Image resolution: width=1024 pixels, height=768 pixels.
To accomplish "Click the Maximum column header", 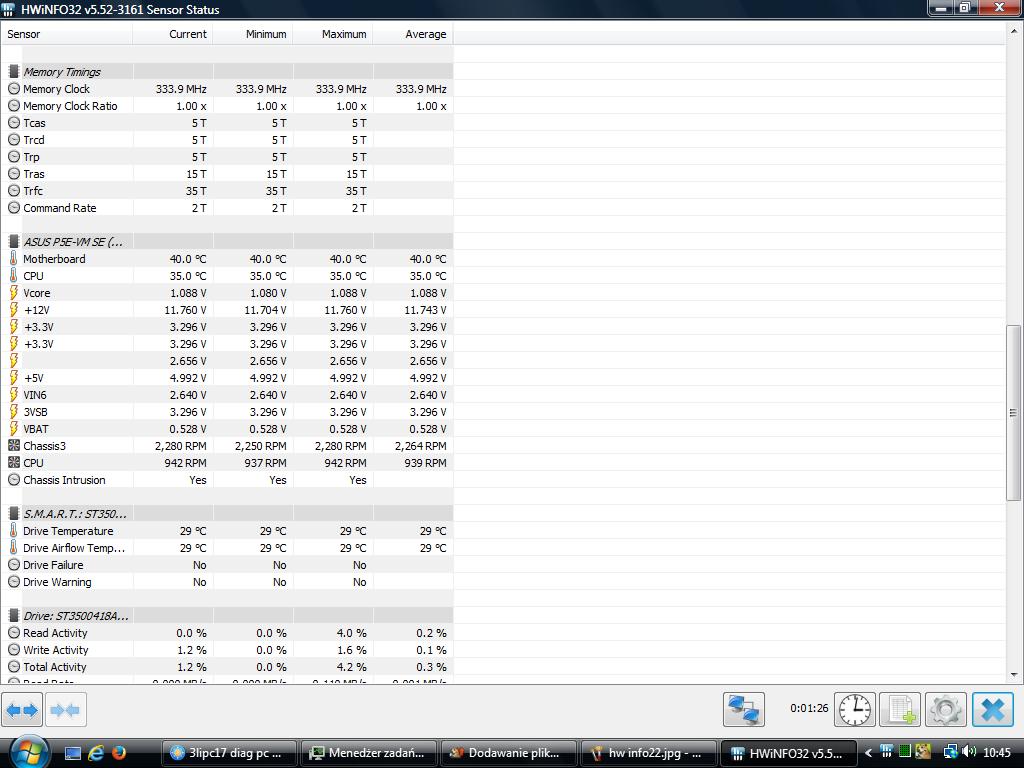I will (333, 34).
